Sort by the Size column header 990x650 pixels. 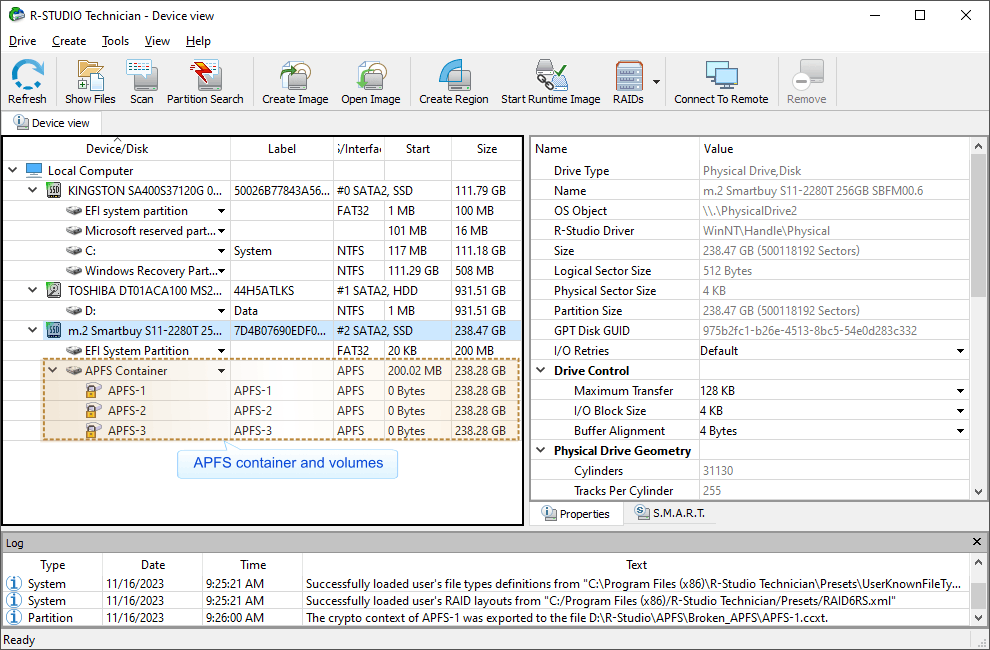point(487,148)
